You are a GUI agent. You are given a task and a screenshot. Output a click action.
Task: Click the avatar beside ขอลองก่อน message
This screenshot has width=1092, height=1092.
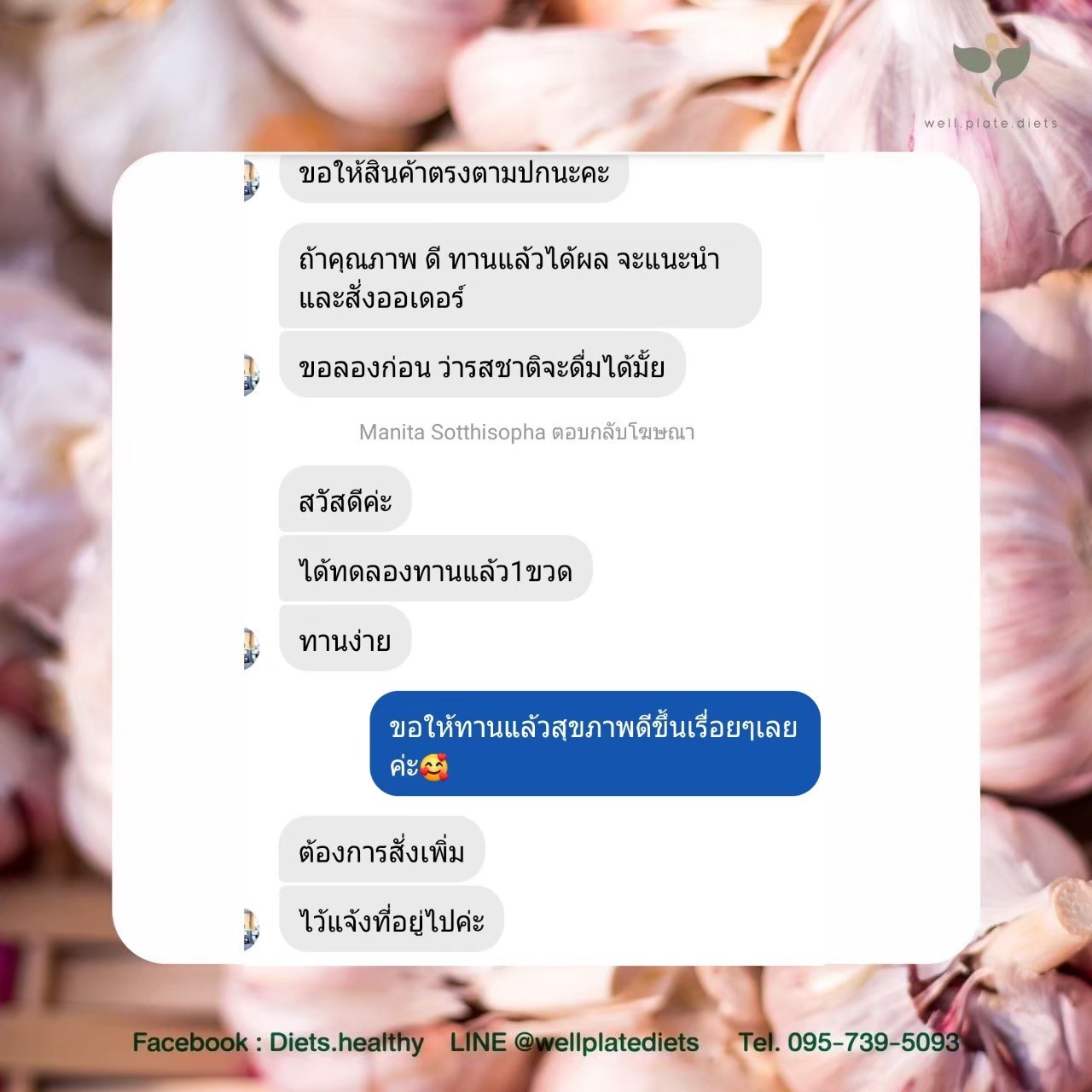(252, 375)
